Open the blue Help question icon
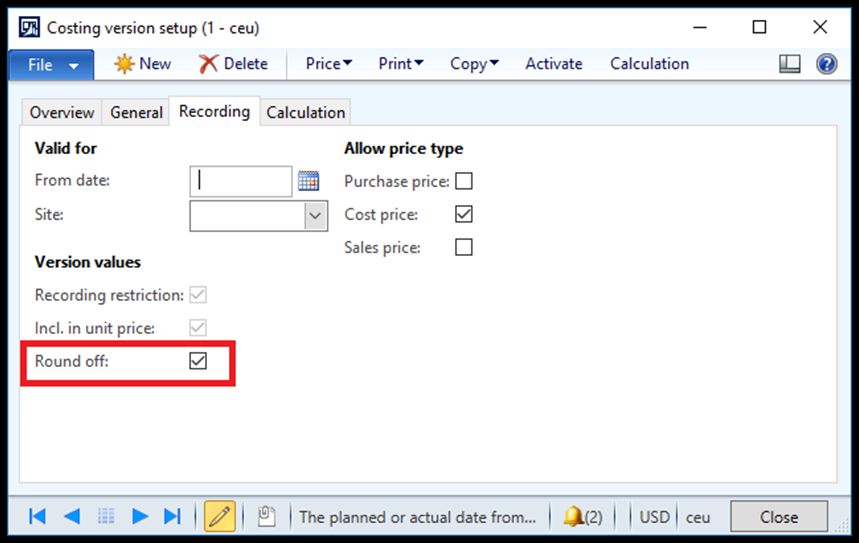Image resolution: width=859 pixels, height=543 pixels. point(826,64)
